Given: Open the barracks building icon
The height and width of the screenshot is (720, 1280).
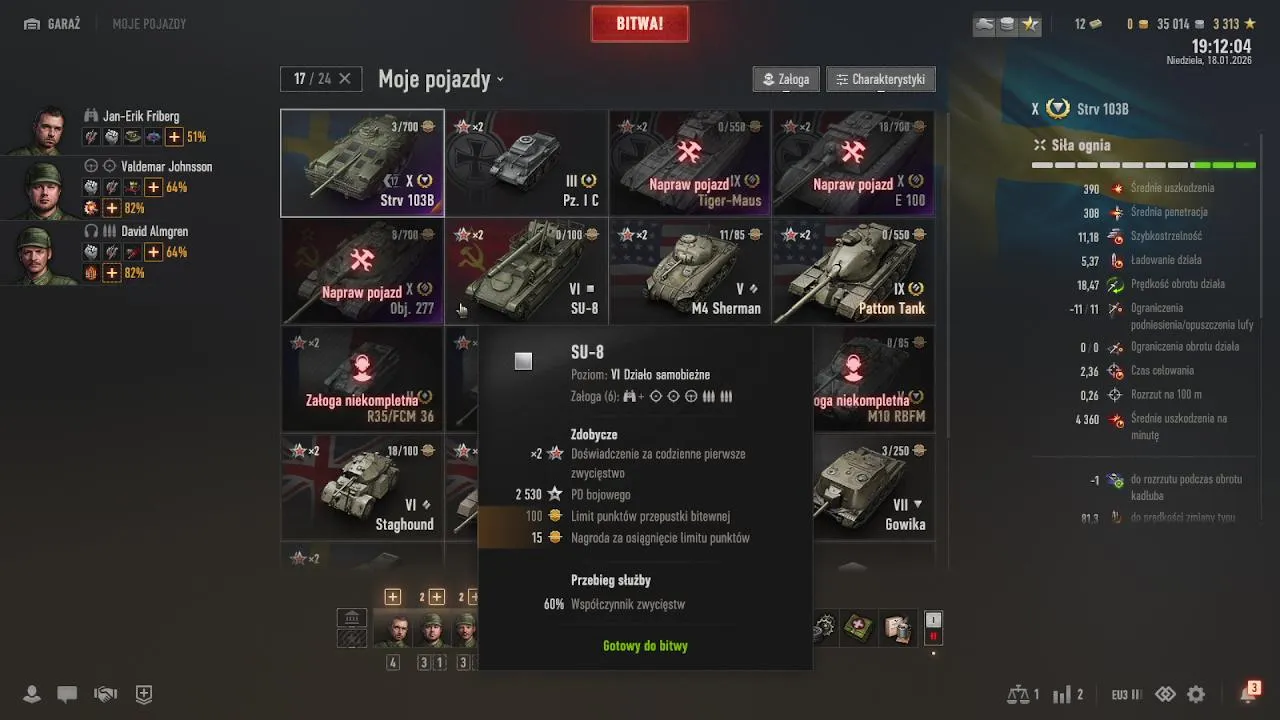Looking at the screenshot, I should point(352,617).
